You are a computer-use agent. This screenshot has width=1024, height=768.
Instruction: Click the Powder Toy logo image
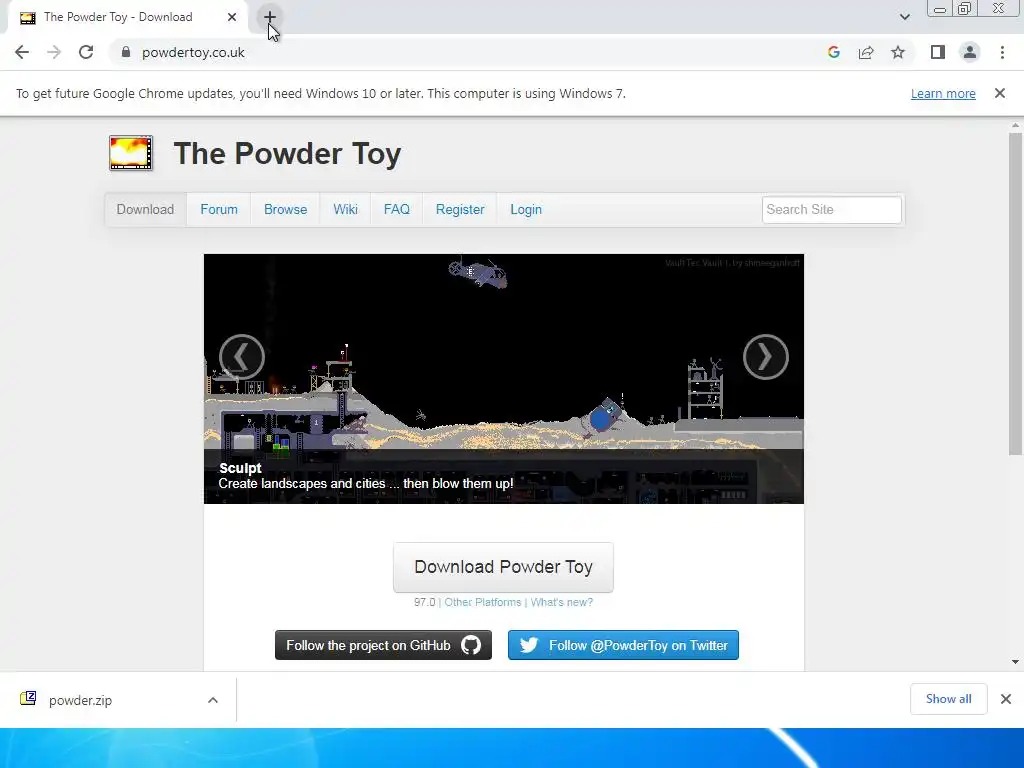click(x=131, y=153)
